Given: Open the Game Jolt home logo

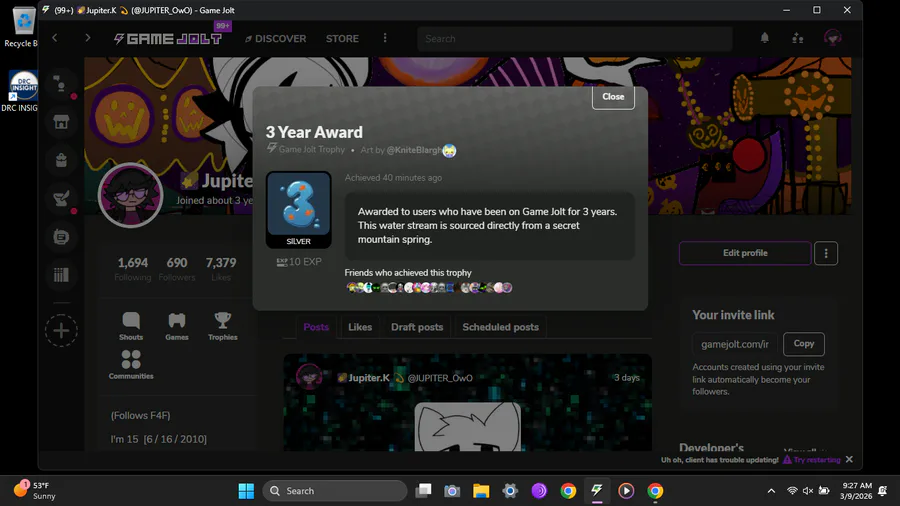Looking at the screenshot, I should 167,38.
